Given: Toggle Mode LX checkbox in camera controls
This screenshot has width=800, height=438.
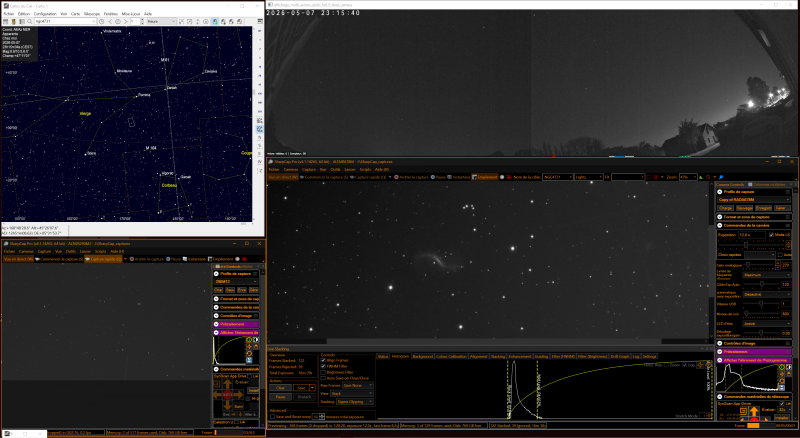Looking at the screenshot, I should pos(771,235).
